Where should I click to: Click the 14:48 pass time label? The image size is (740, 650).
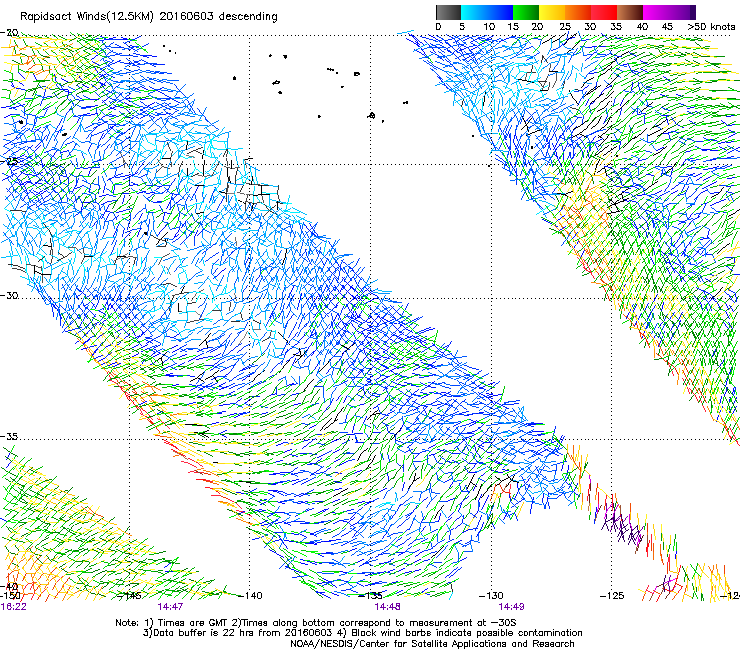[387, 606]
